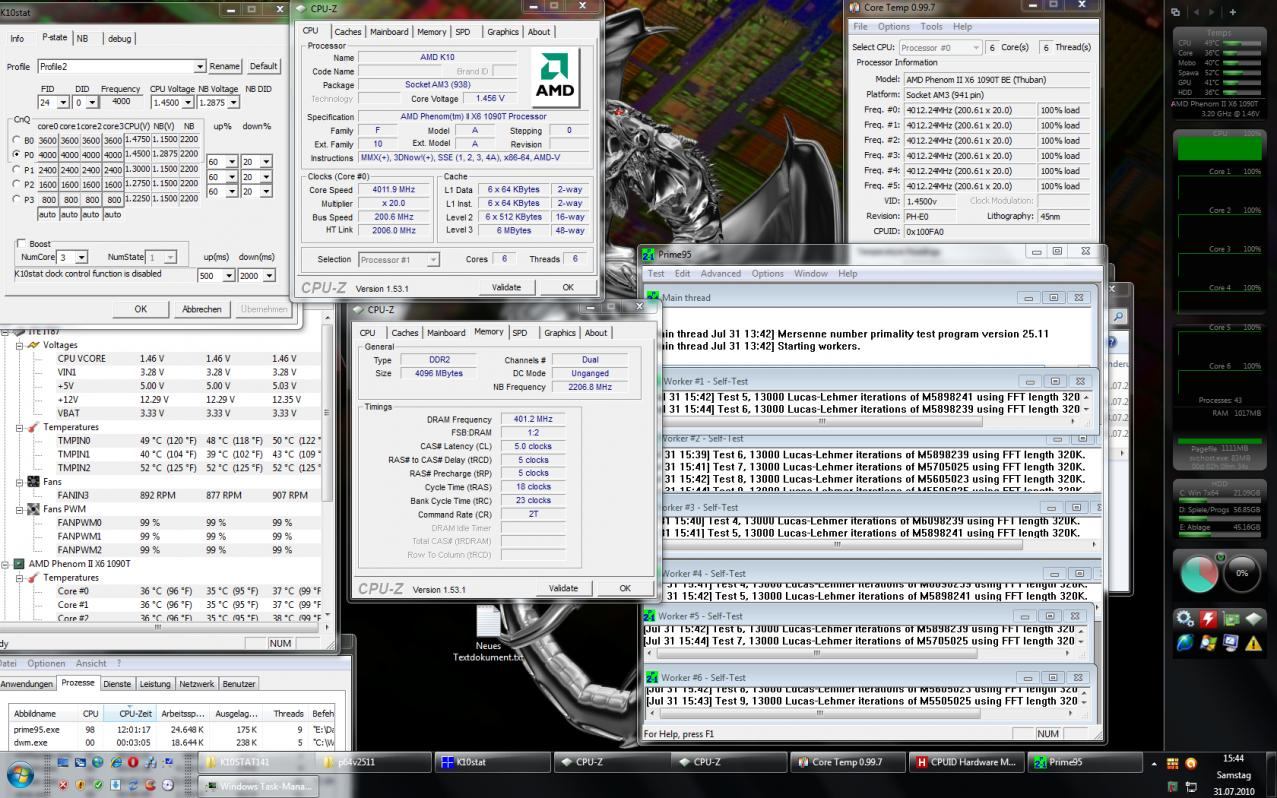Open green circuit board launcher icon
Viewport: 1277px width, 798px height.
(1232, 617)
